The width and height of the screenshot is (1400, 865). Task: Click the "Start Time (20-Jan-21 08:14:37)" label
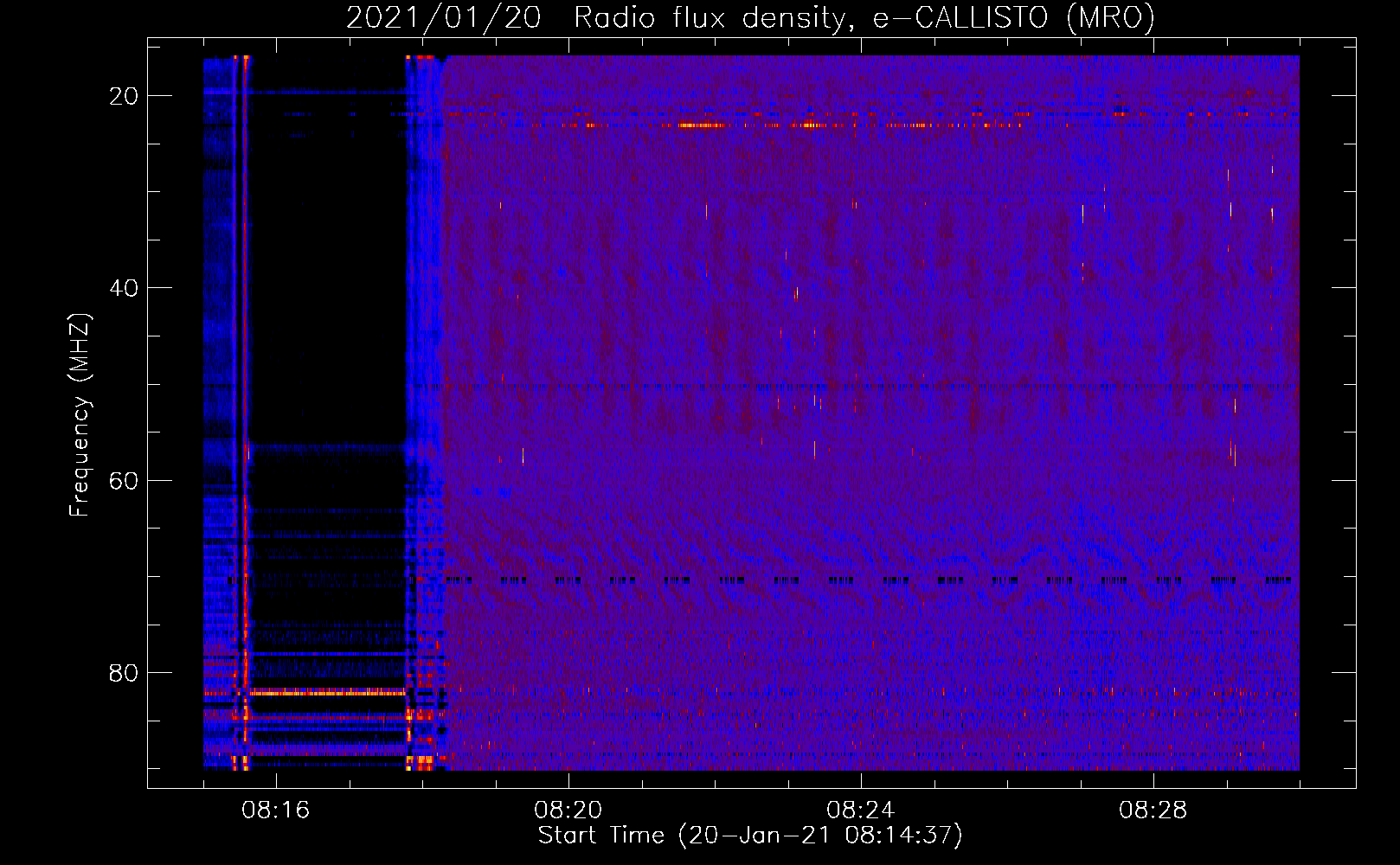[x=750, y=836]
